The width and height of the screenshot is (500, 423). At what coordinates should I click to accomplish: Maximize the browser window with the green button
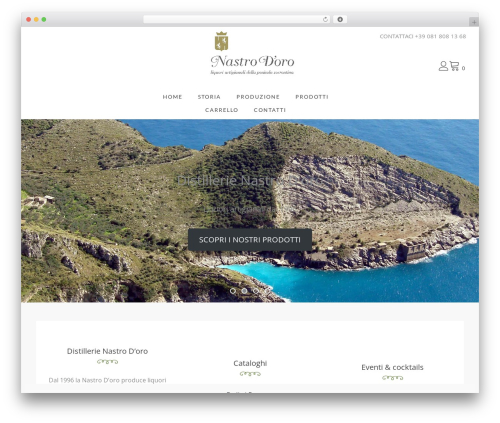point(44,19)
